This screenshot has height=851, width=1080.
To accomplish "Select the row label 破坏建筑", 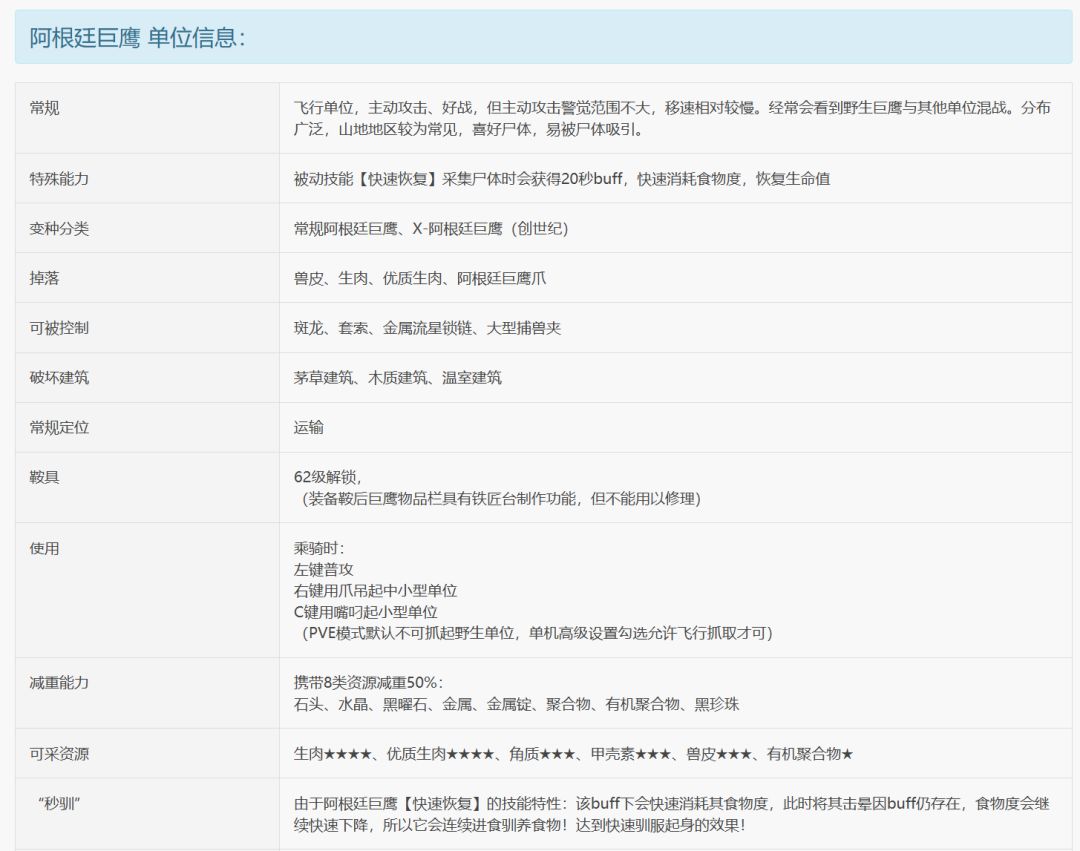I will pyautogui.click(x=59, y=377).
